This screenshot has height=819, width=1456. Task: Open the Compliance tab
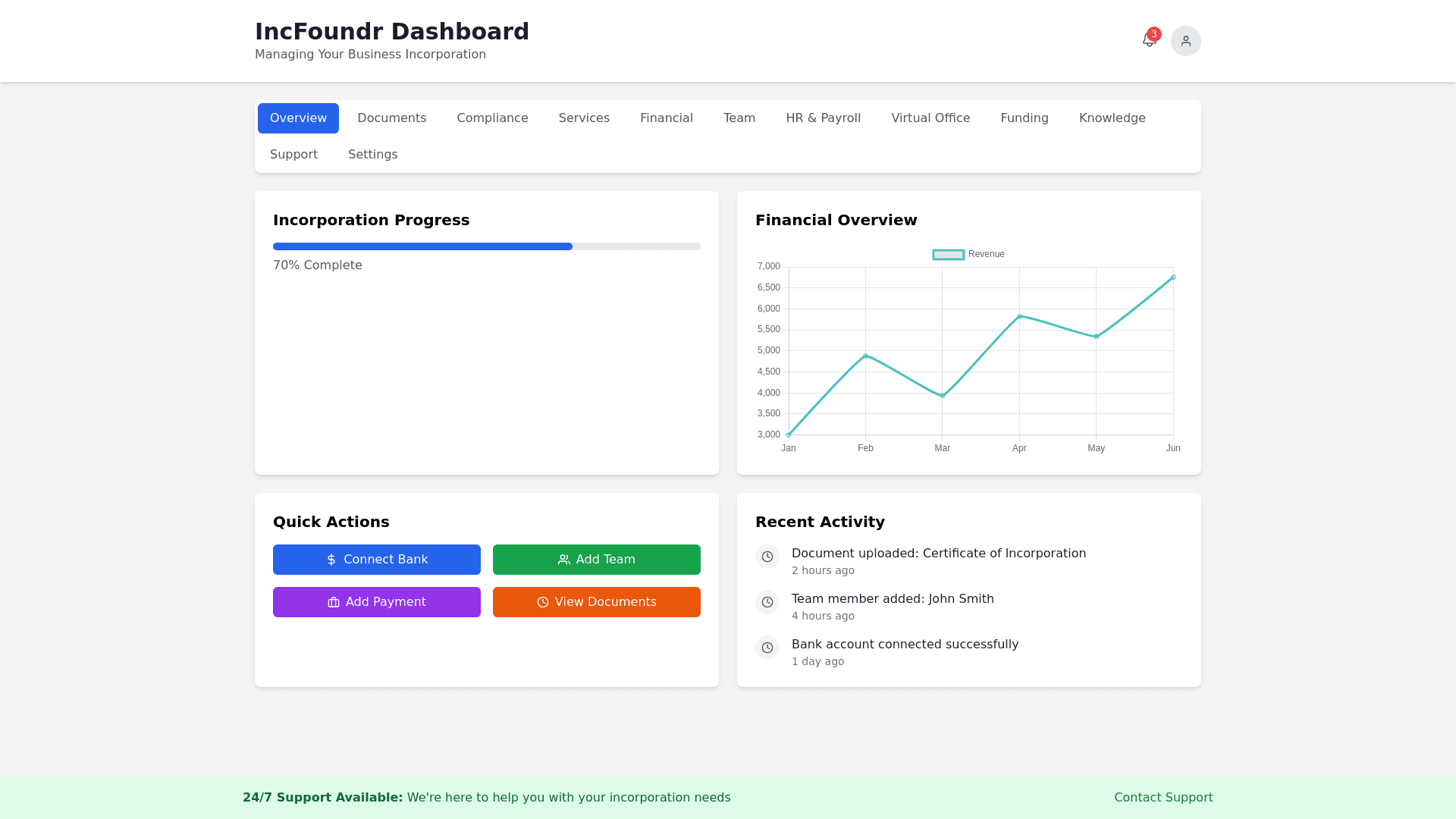coord(492,118)
